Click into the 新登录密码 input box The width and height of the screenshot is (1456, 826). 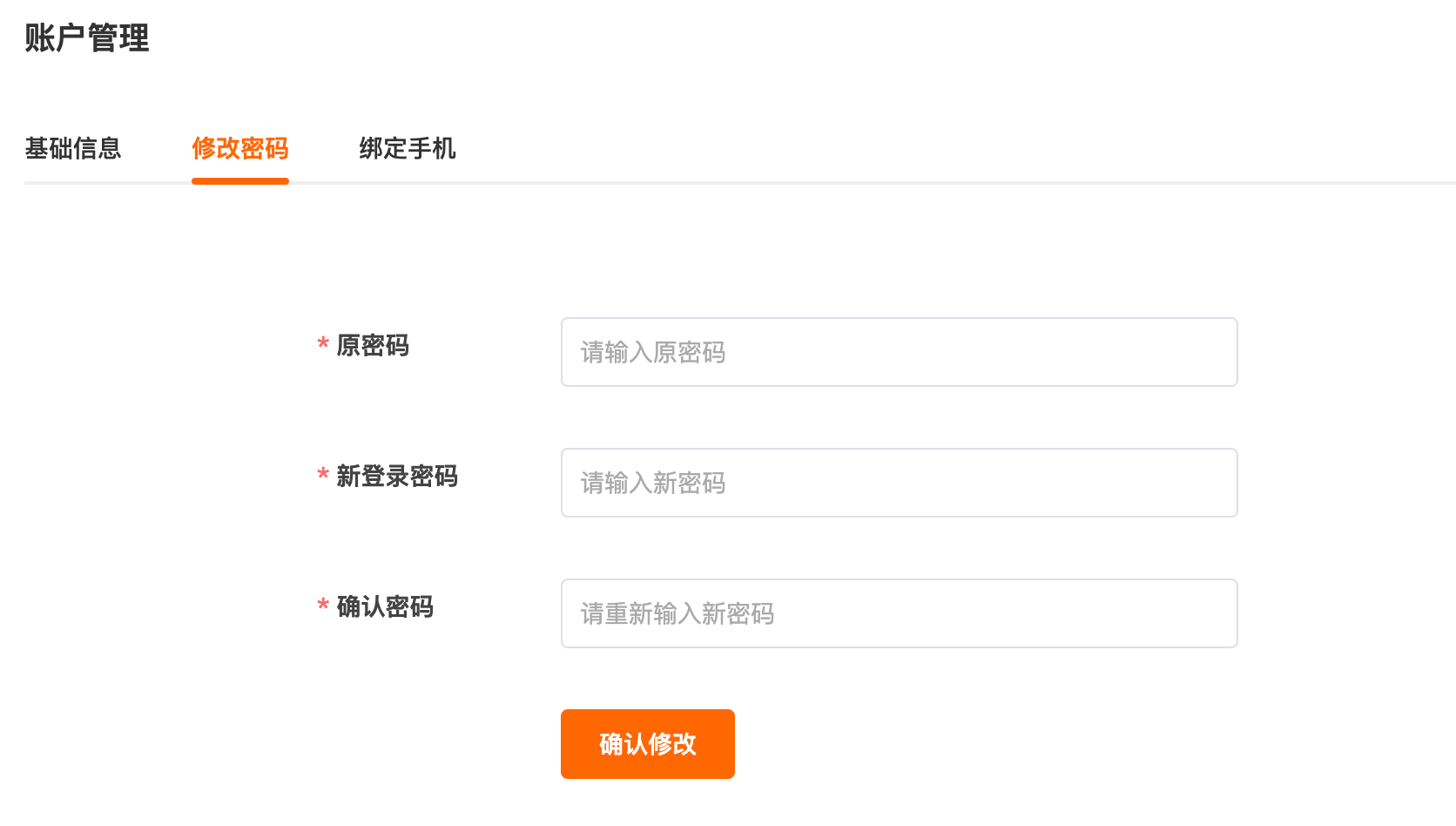pos(899,483)
